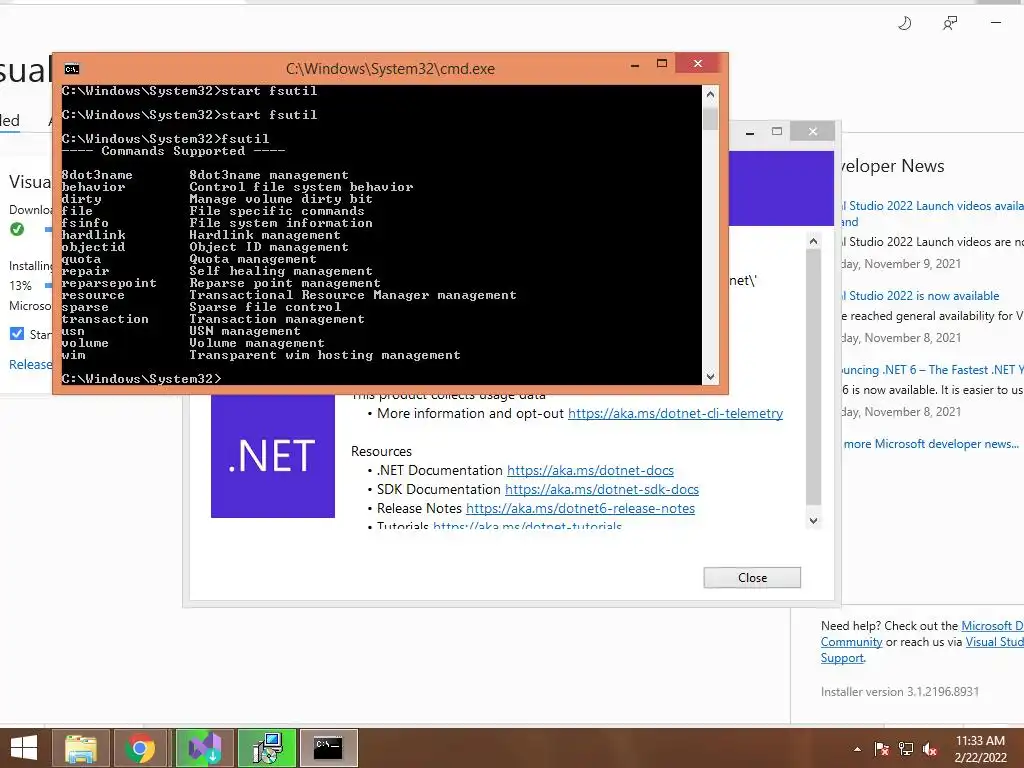
Task: Click cmd.exe scrollbar down arrow
Action: [711, 377]
